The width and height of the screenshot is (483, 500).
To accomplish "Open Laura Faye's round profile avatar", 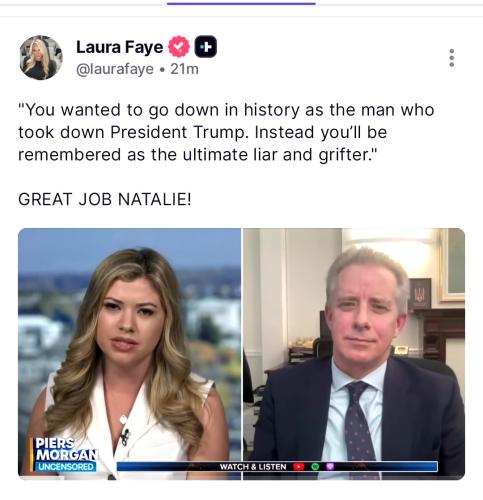I will [x=41, y=58].
